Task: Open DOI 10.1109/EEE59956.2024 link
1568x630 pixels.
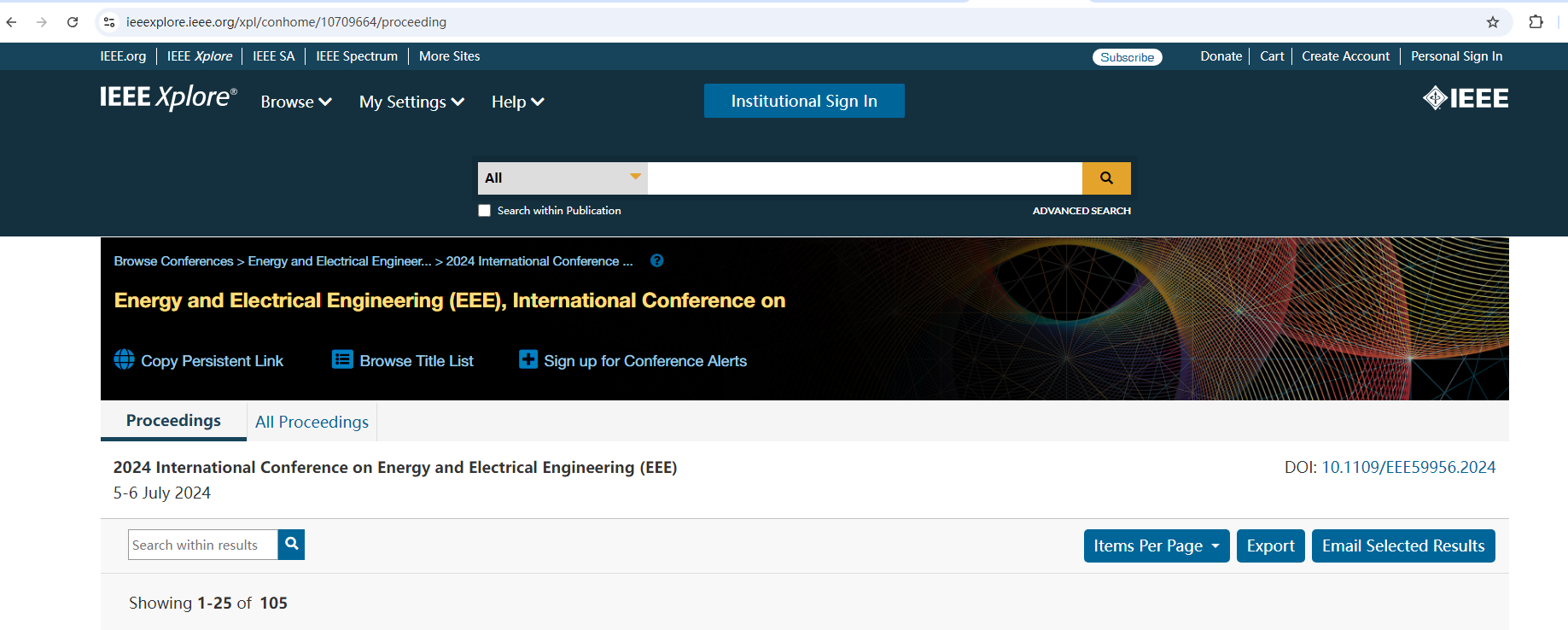Action: tap(1408, 467)
